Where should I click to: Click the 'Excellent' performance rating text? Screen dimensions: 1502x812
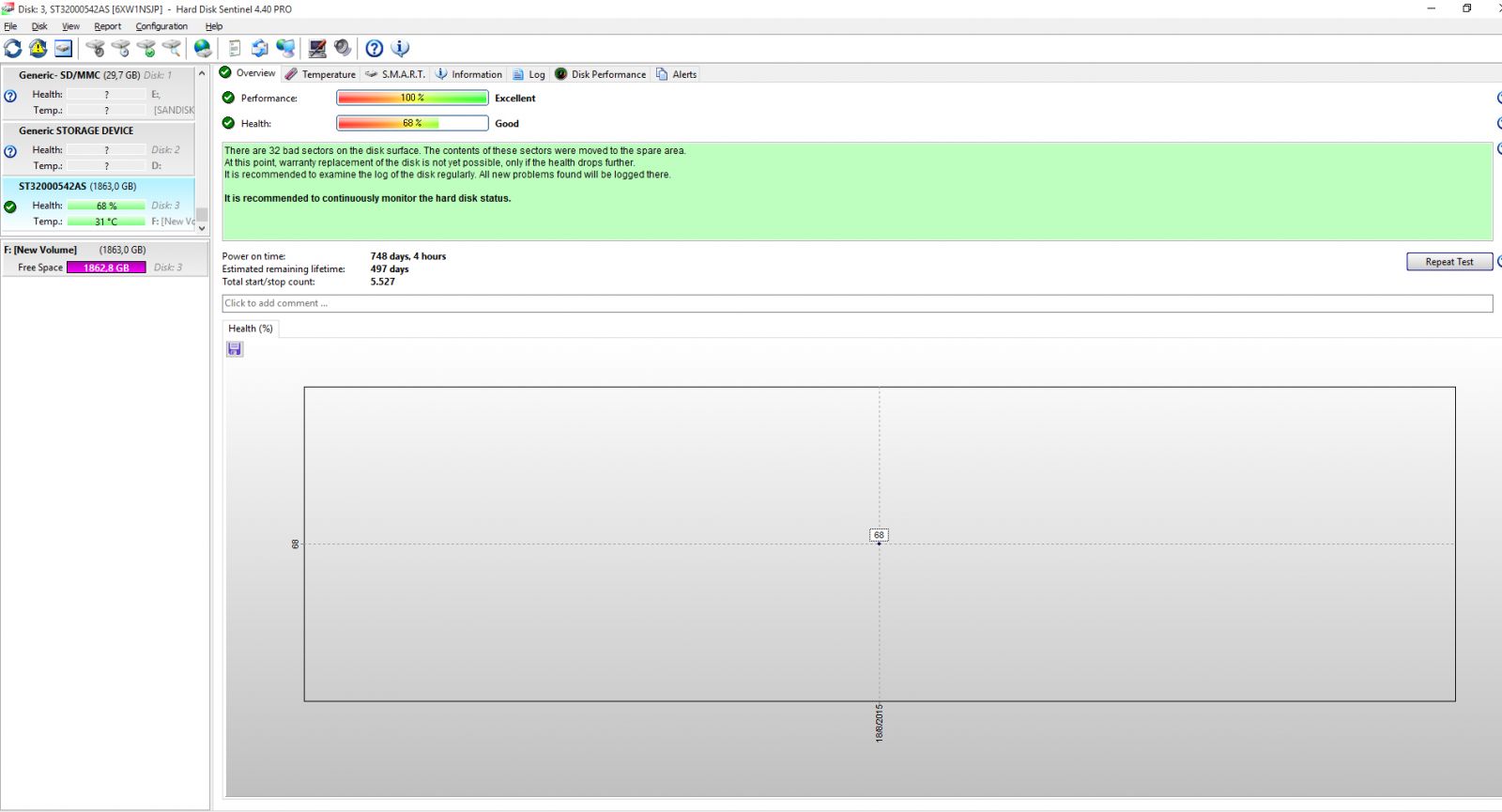(515, 98)
